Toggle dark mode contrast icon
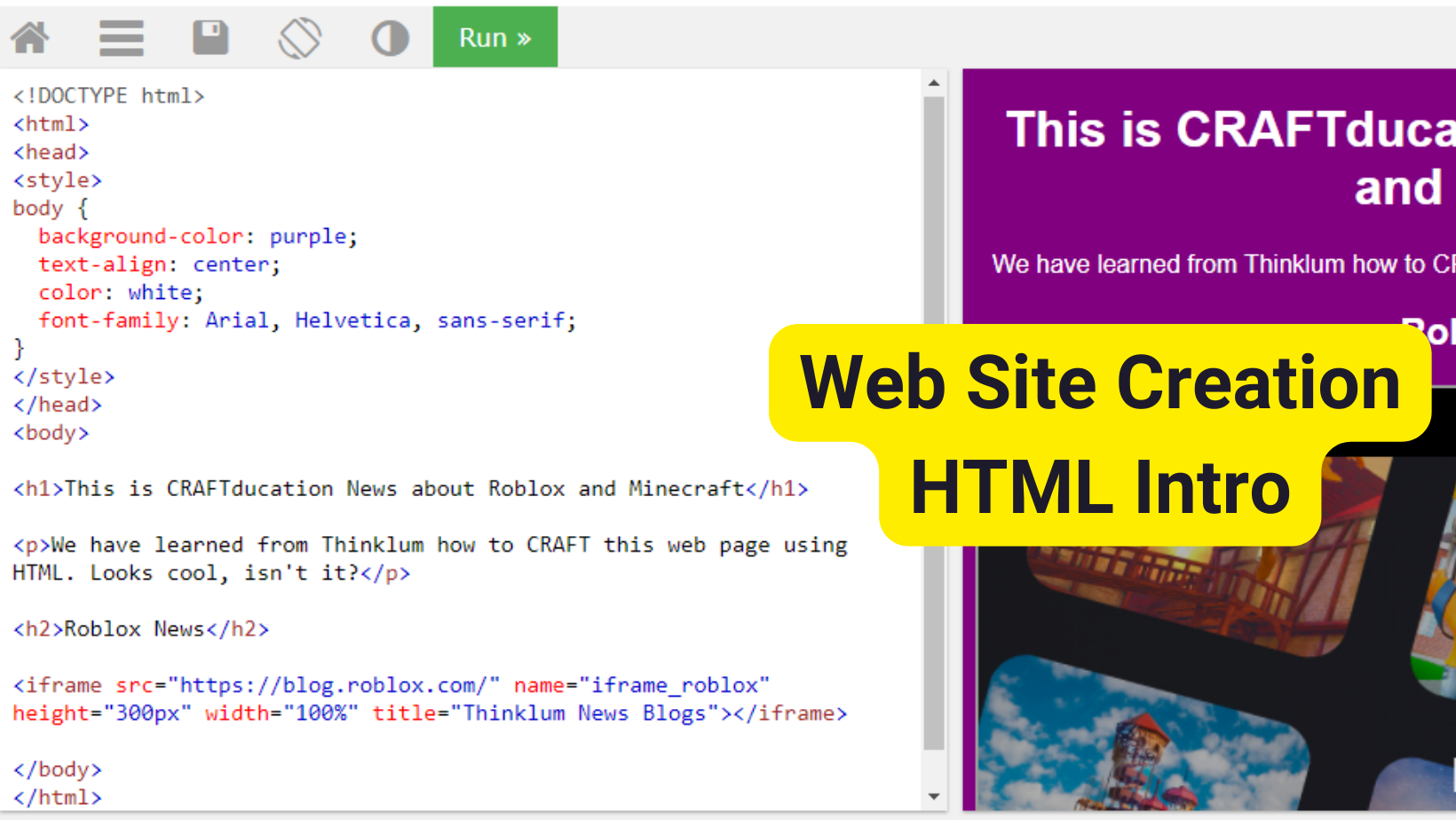The width and height of the screenshot is (1456, 820). coord(390,38)
